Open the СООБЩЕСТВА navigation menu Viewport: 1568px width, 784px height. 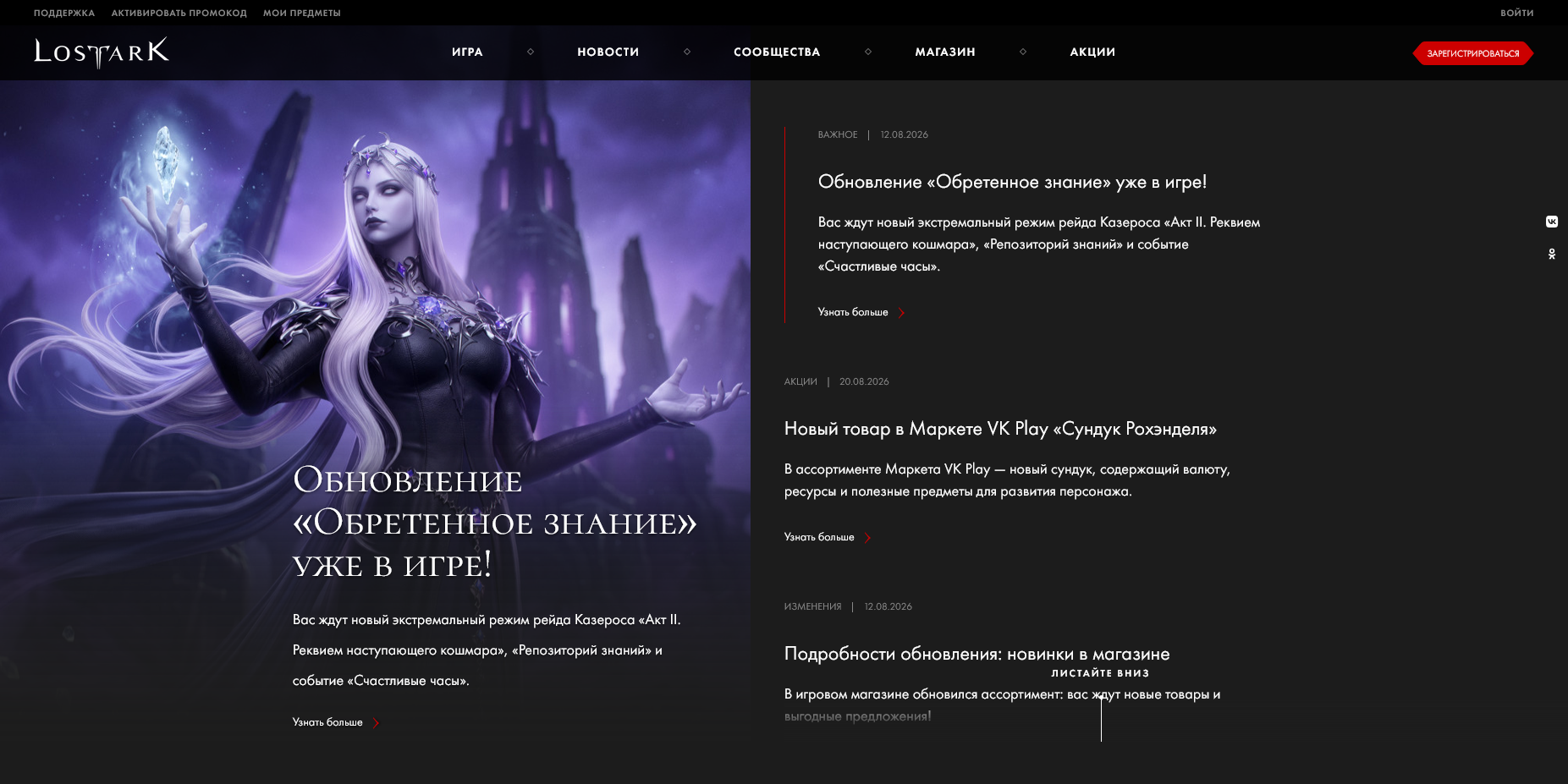tap(777, 52)
